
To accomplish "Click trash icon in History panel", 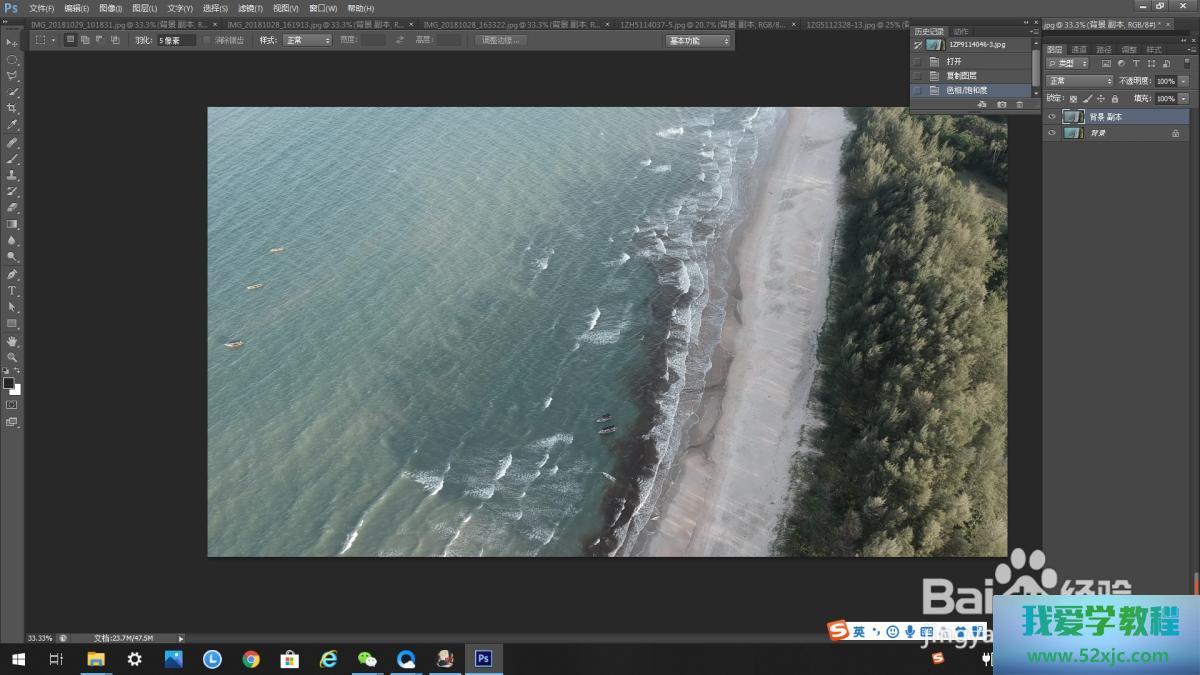I will coord(1020,104).
